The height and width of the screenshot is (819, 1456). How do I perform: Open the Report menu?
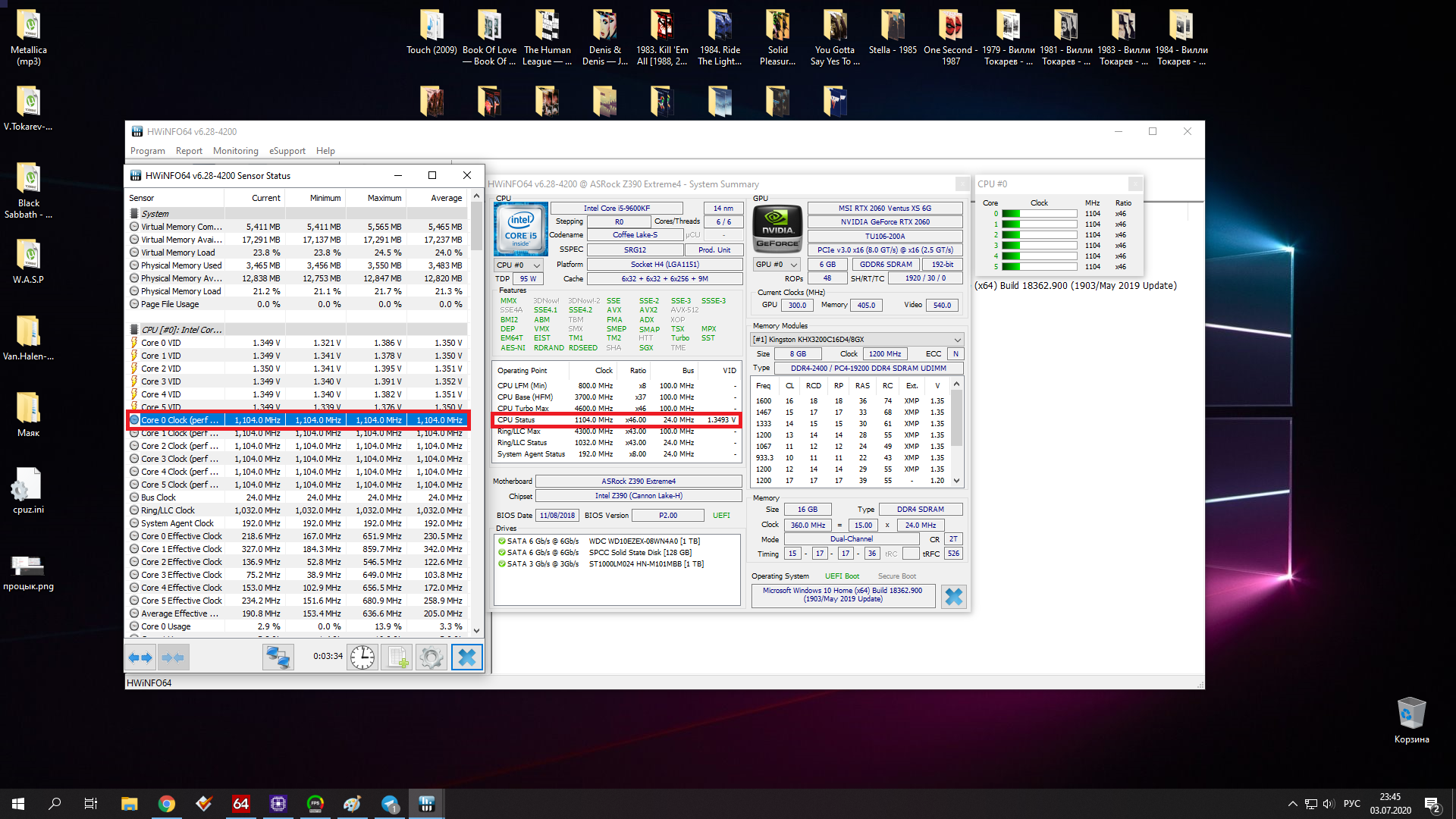189,151
